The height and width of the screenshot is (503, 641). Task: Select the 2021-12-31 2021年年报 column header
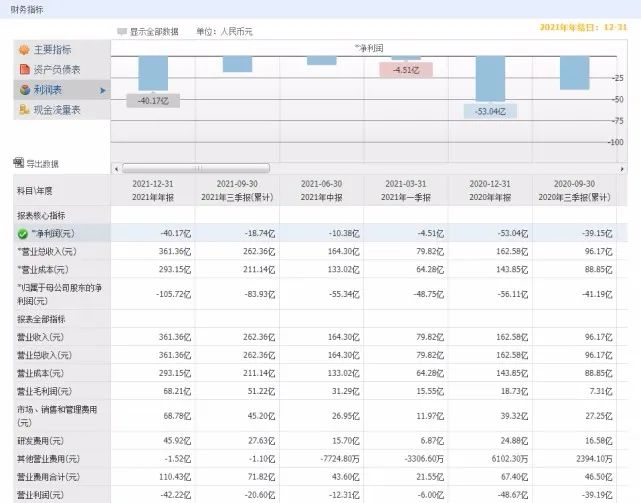point(153,191)
